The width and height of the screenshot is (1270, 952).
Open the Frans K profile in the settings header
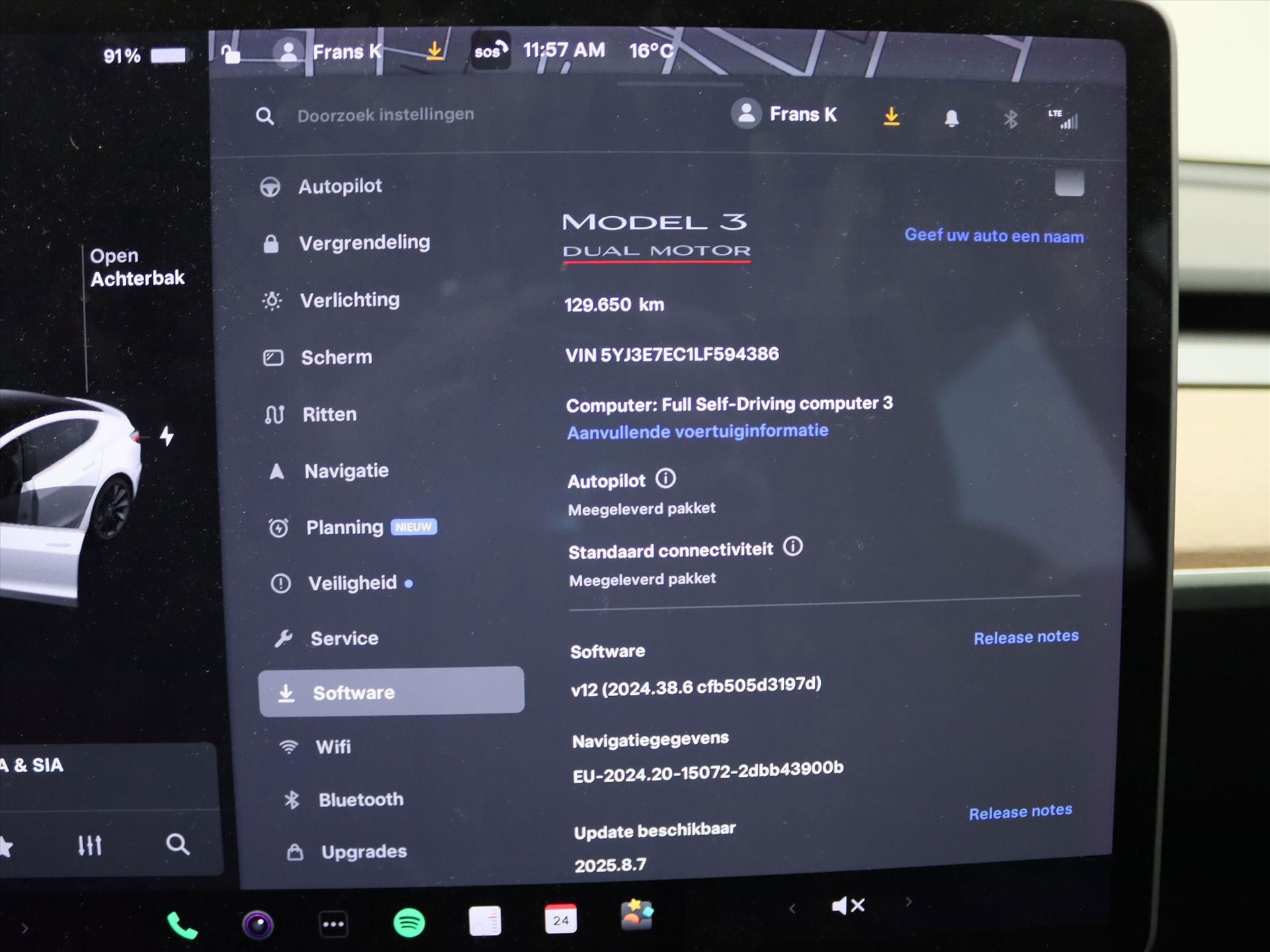[x=784, y=114]
